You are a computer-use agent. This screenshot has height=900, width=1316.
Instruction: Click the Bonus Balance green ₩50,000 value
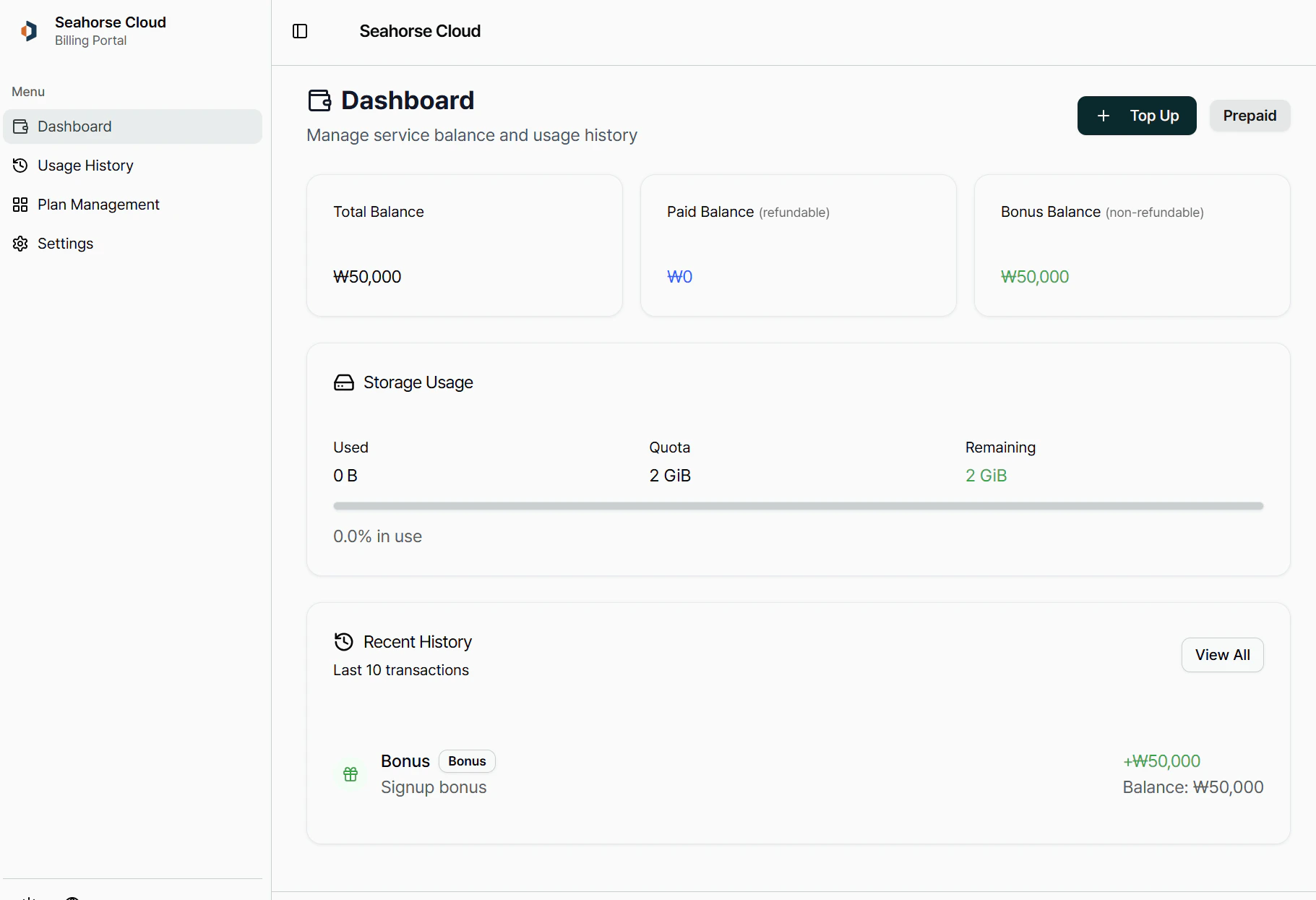click(1035, 277)
